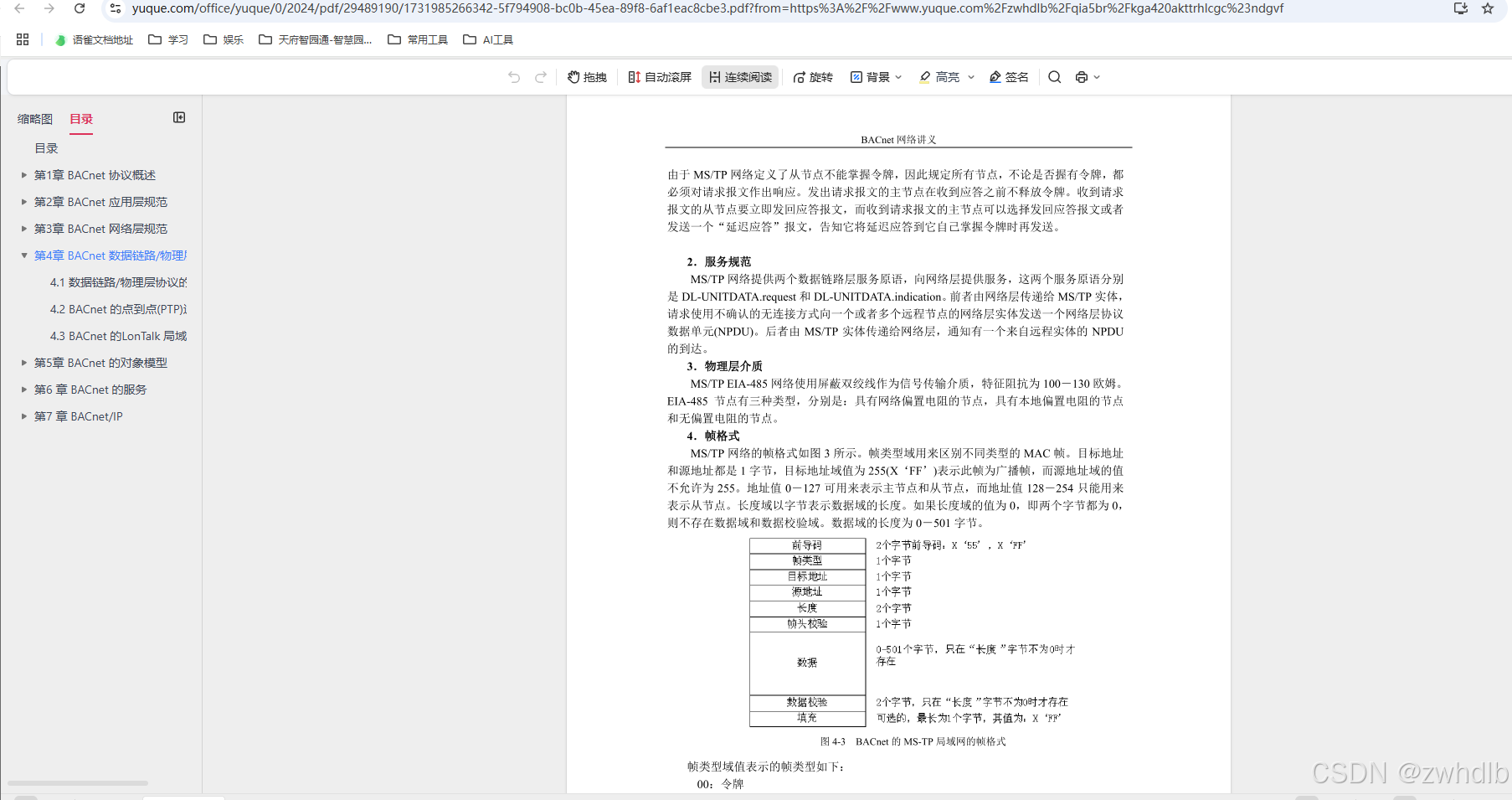Open the 高亮 dropdown arrow

pyautogui.click(x=971, y=77)
